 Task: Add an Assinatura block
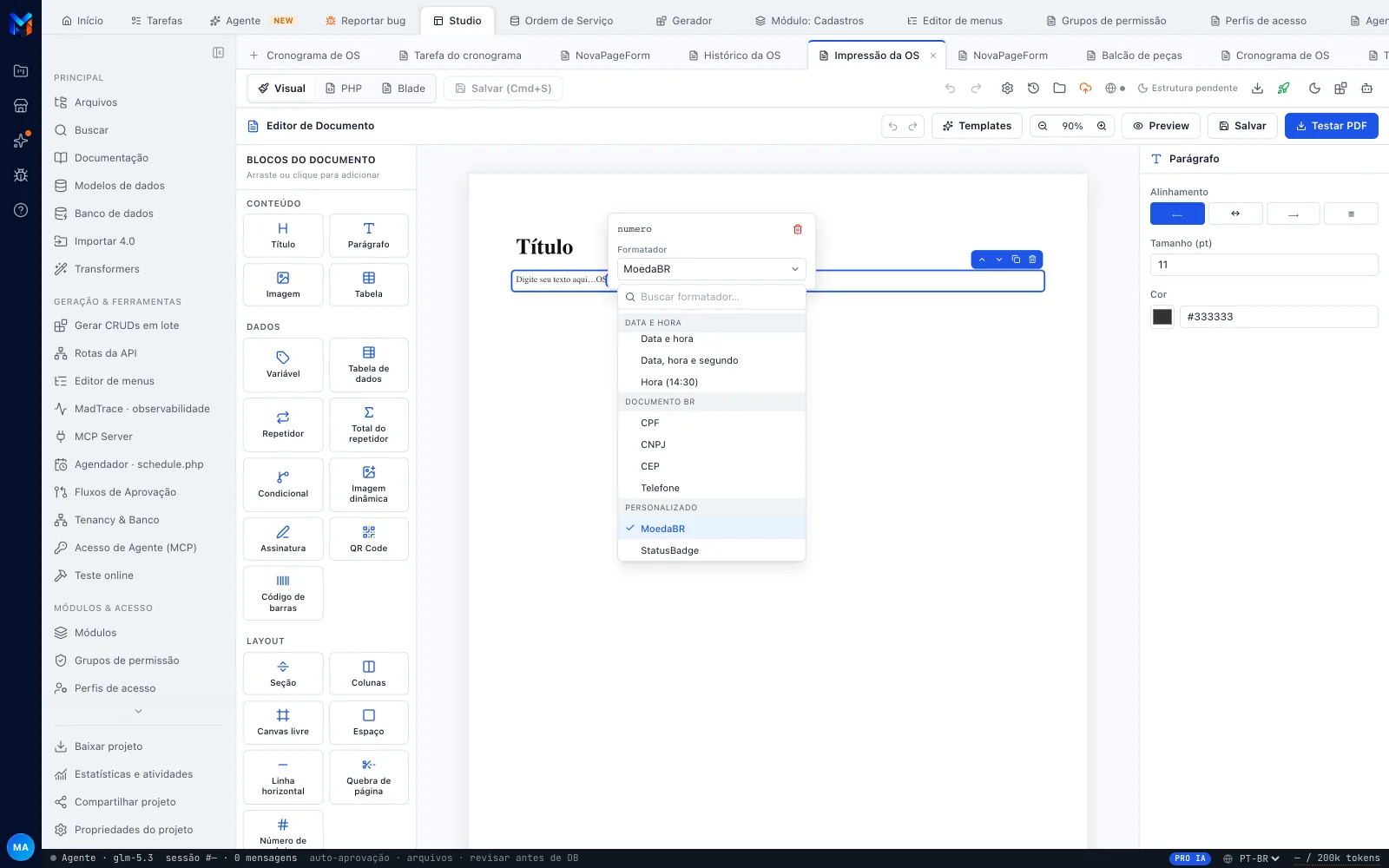[x=283, y=539]
